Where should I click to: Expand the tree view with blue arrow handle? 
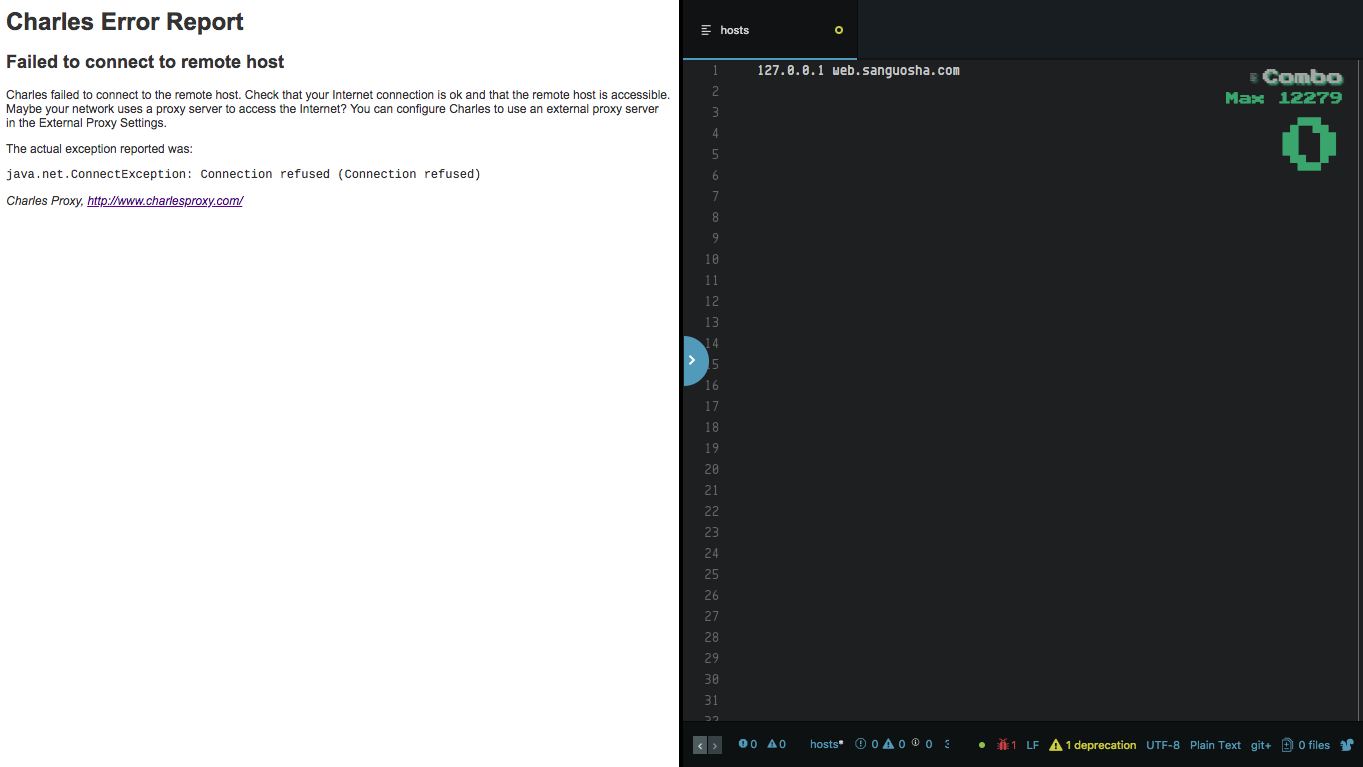(694, 360)
